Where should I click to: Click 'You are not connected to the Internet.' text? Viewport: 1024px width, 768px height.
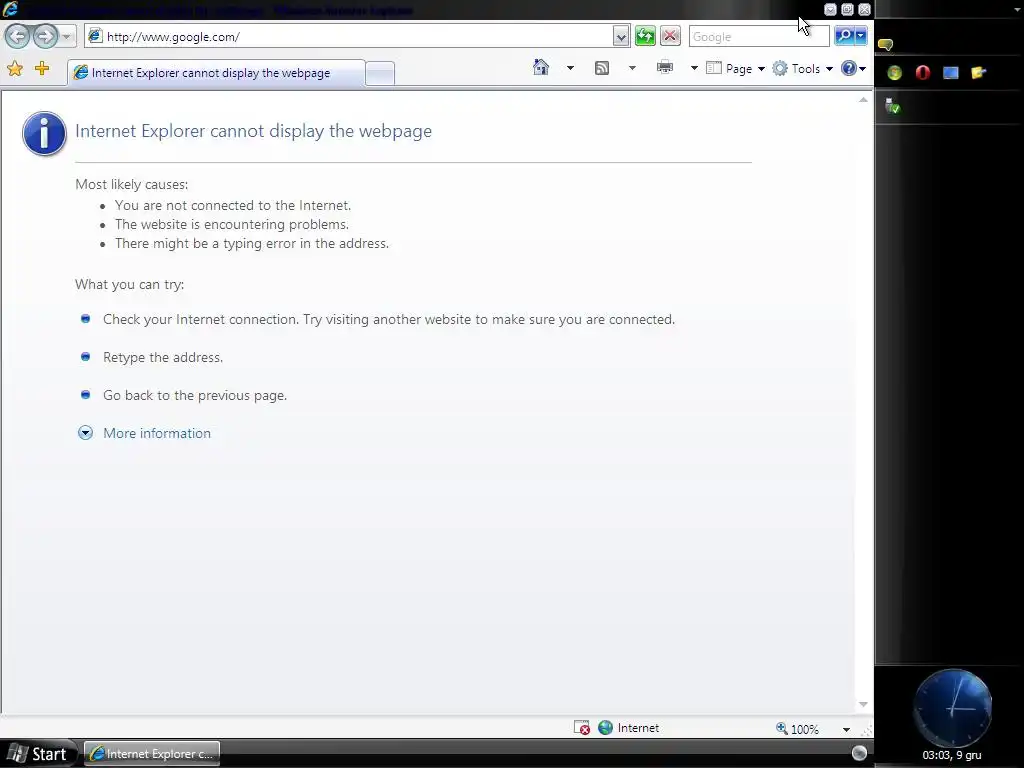(233, 205)
